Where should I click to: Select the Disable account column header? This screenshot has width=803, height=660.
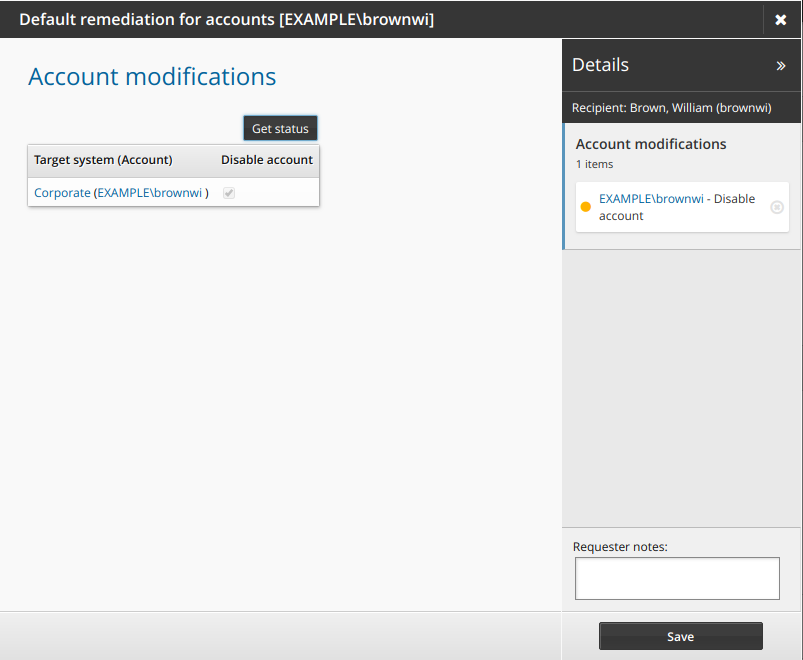(x=266, y=159)
